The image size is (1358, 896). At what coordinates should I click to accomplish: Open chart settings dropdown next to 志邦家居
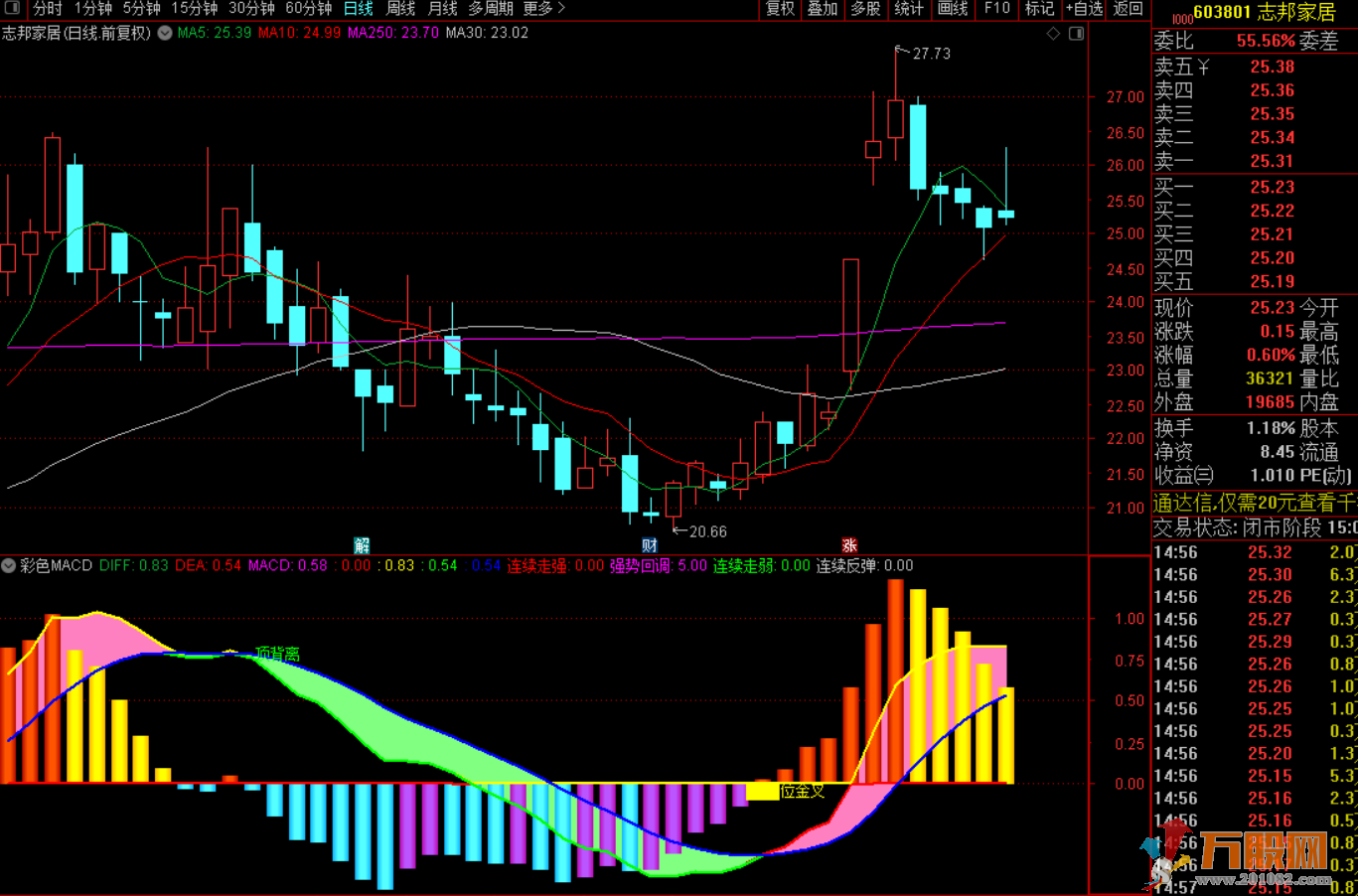(x=165, y=33)
